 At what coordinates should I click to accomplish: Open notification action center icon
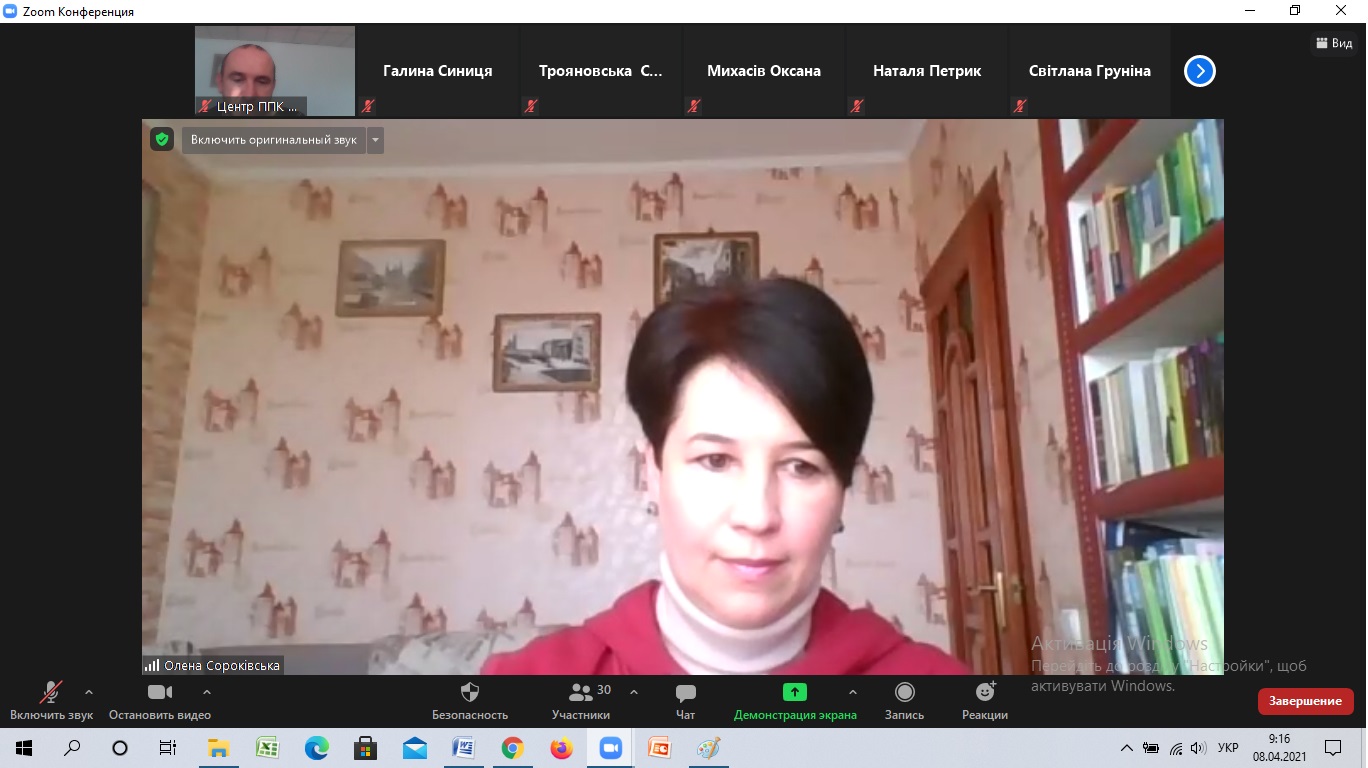(1333, 748)
